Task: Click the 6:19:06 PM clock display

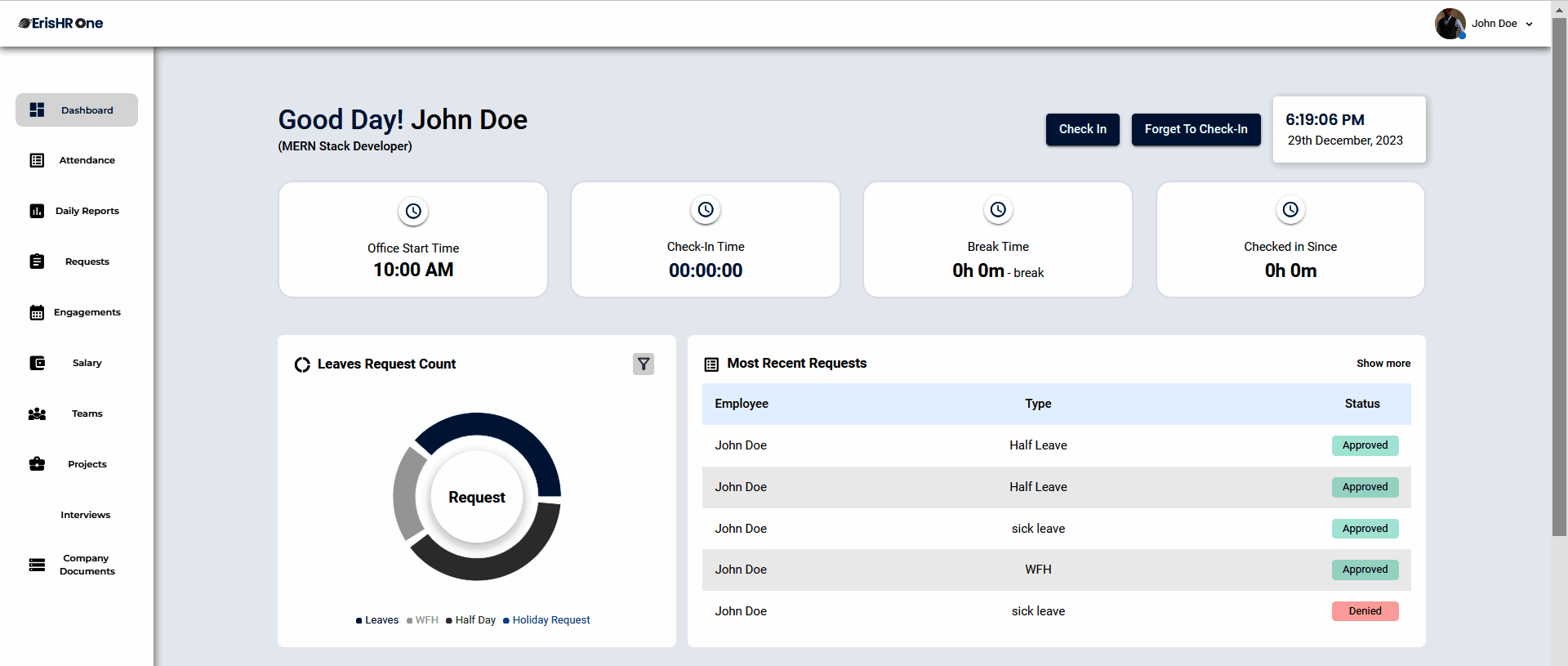Action: coord(1325,119)
